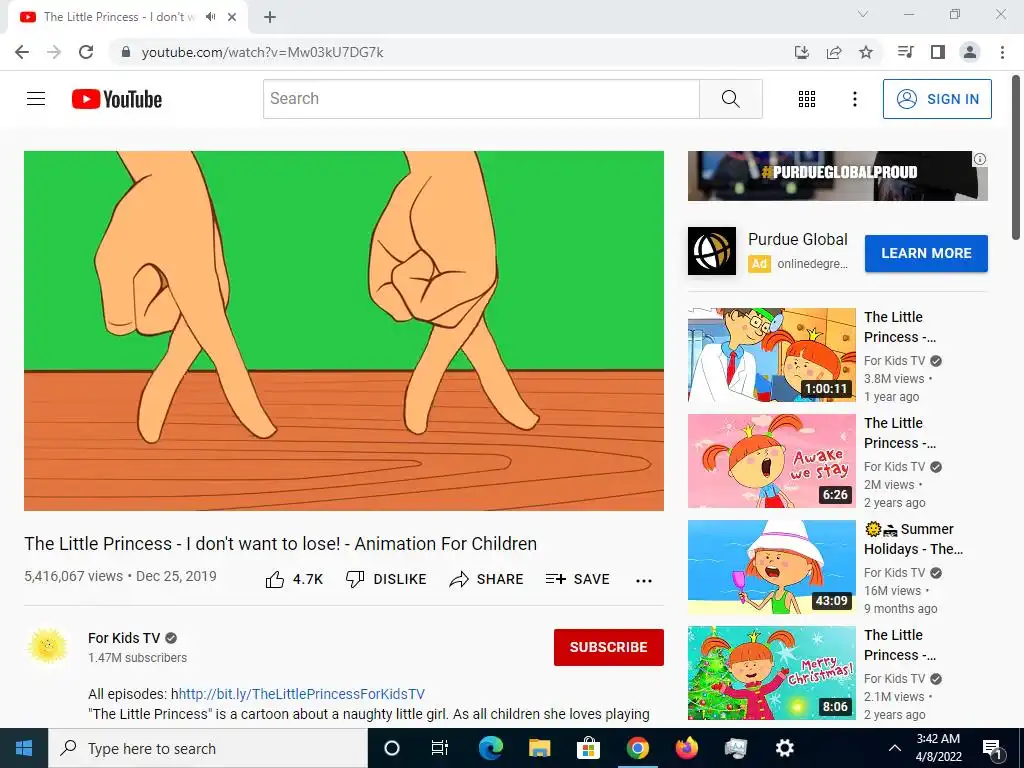The width and height of the screenshot is (1024, 768).
Task: Click the install app icon in address bar
Action: [x=801, y=52]
